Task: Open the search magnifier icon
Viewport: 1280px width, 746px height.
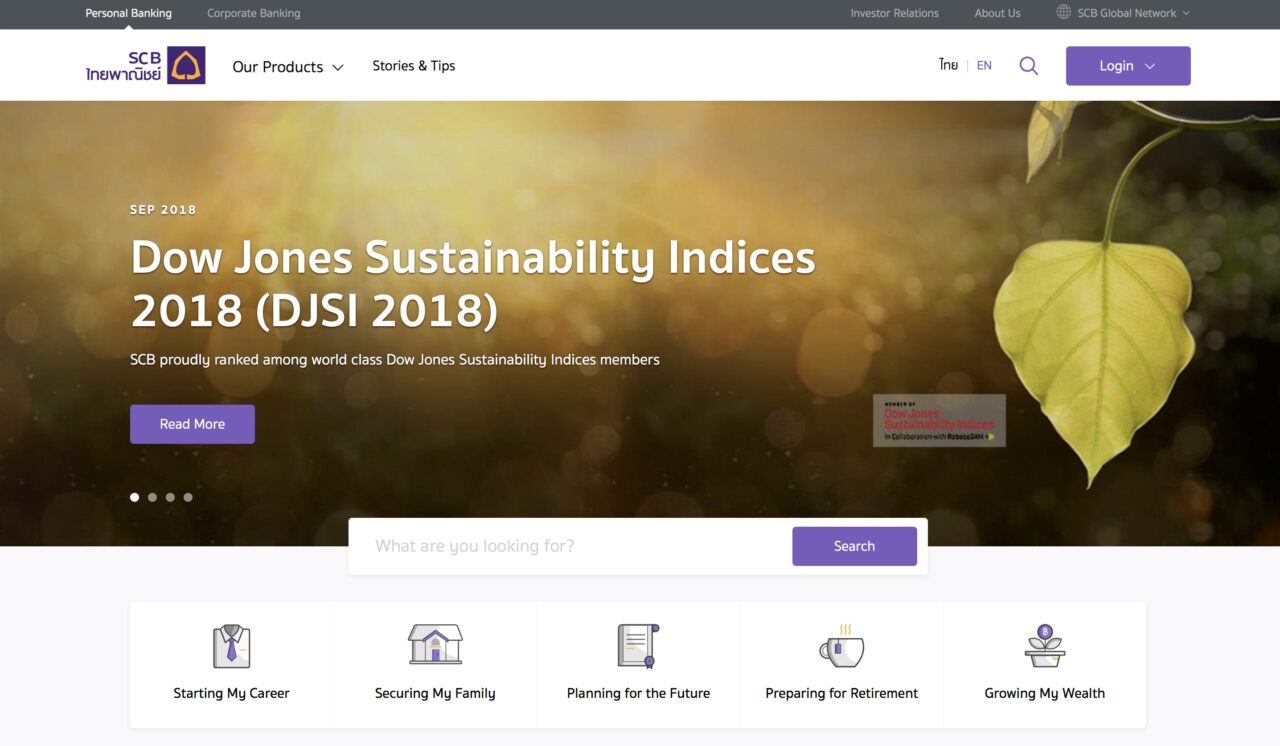Action: (1028, 66)
